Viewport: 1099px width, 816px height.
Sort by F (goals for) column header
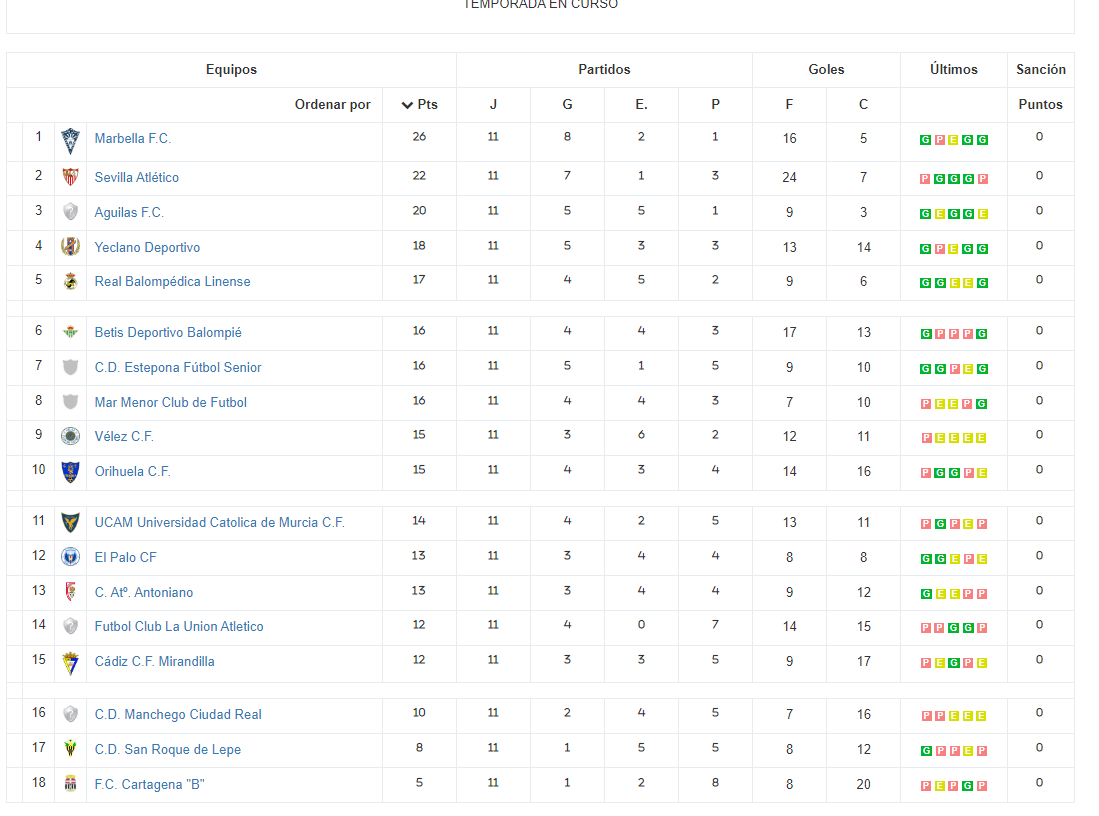coord(789,104)
